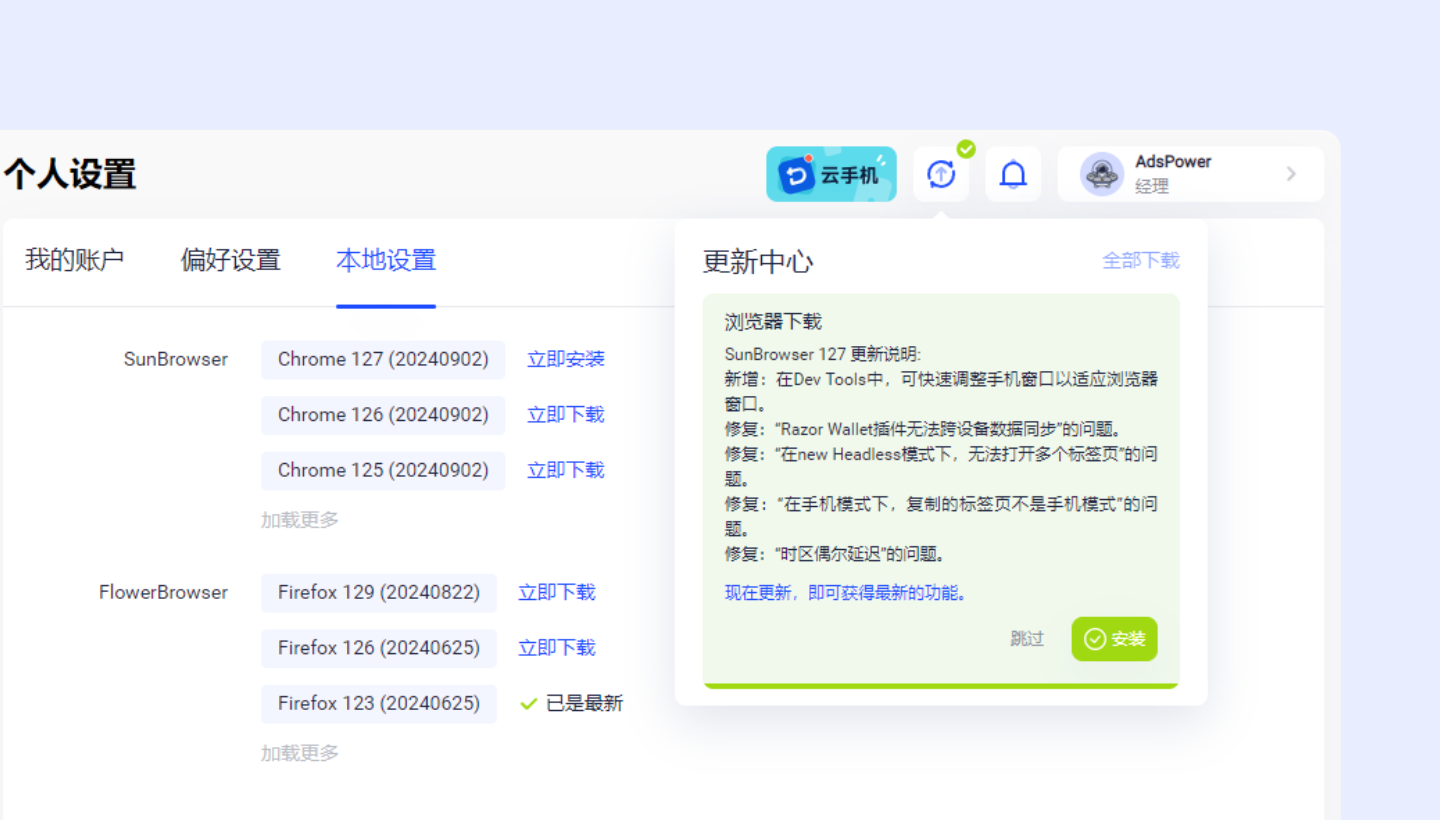Click the 个人设置 page title
This screenshot has width=1440, height=820.
point(70,174)
